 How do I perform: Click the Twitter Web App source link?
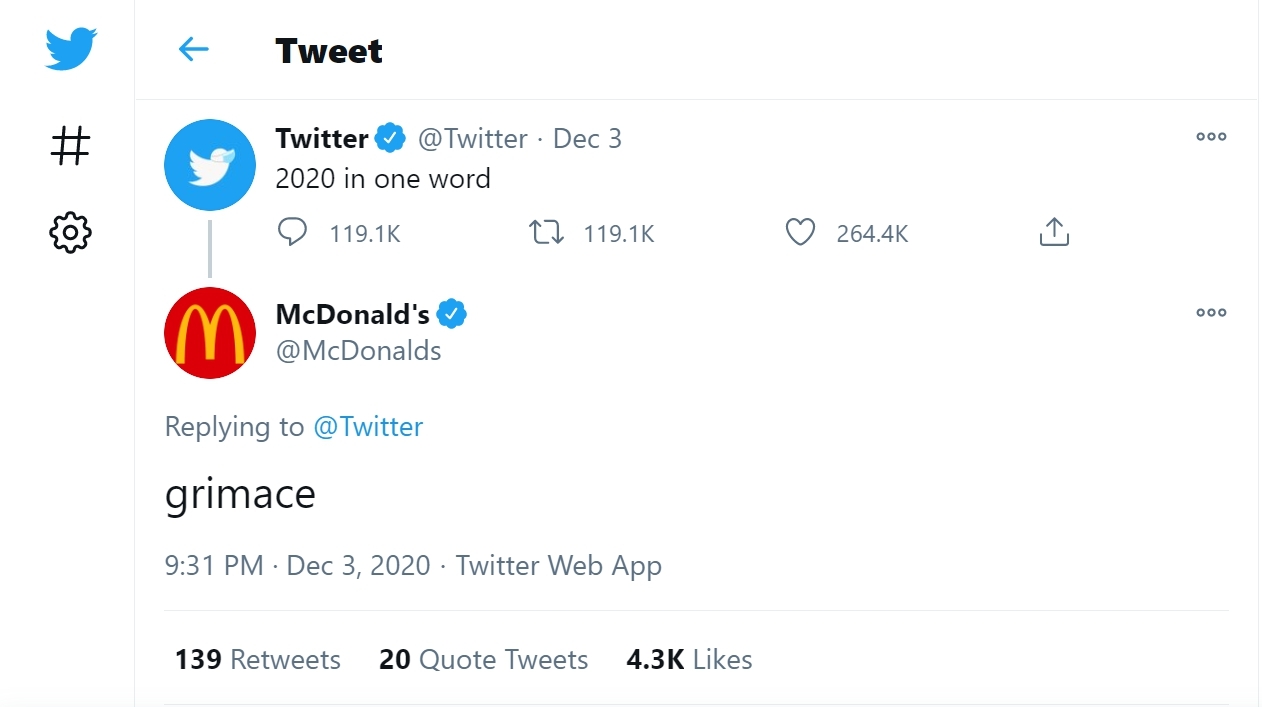click(x=558, y=566)
